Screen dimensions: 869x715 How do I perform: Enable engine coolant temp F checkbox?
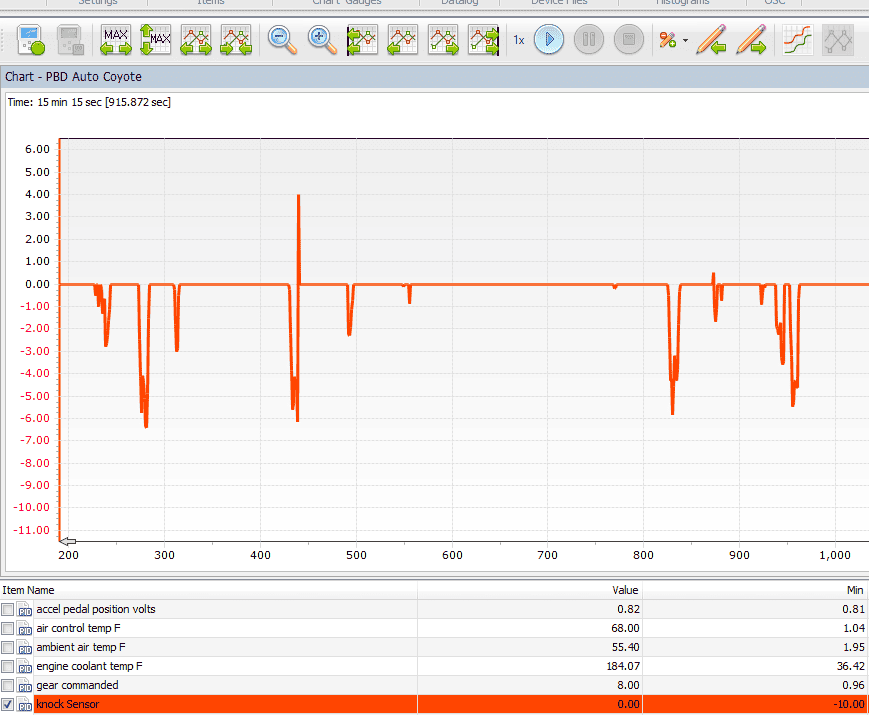click(7, 667)
